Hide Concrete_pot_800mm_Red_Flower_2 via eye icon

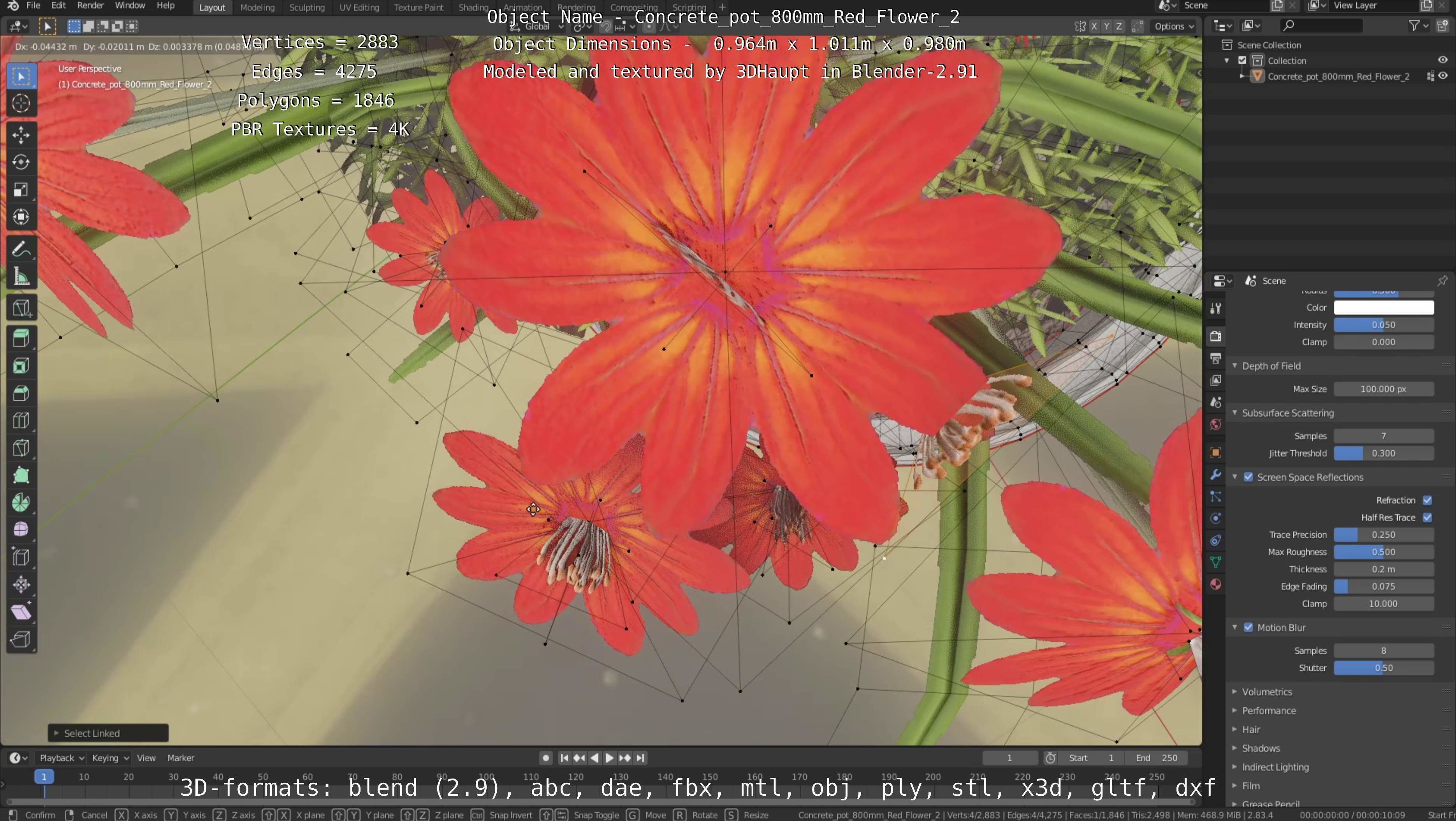point(1443,76)
